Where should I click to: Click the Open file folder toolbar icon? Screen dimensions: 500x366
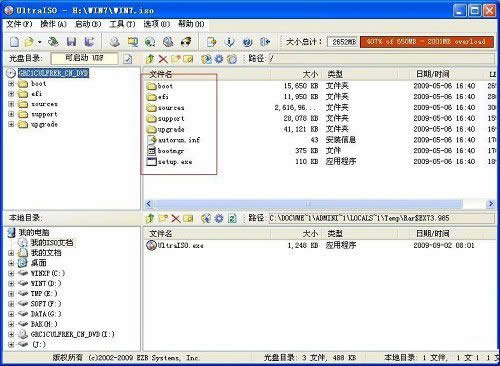29,42
